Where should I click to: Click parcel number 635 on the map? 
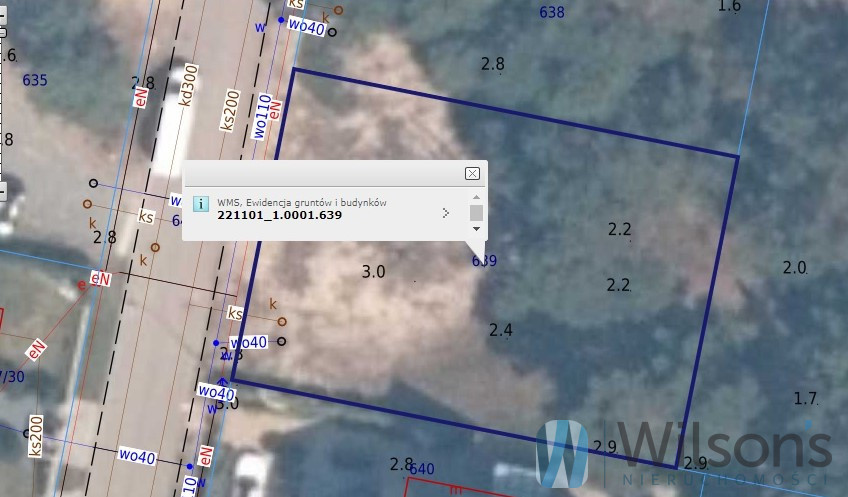coord(35,80)
